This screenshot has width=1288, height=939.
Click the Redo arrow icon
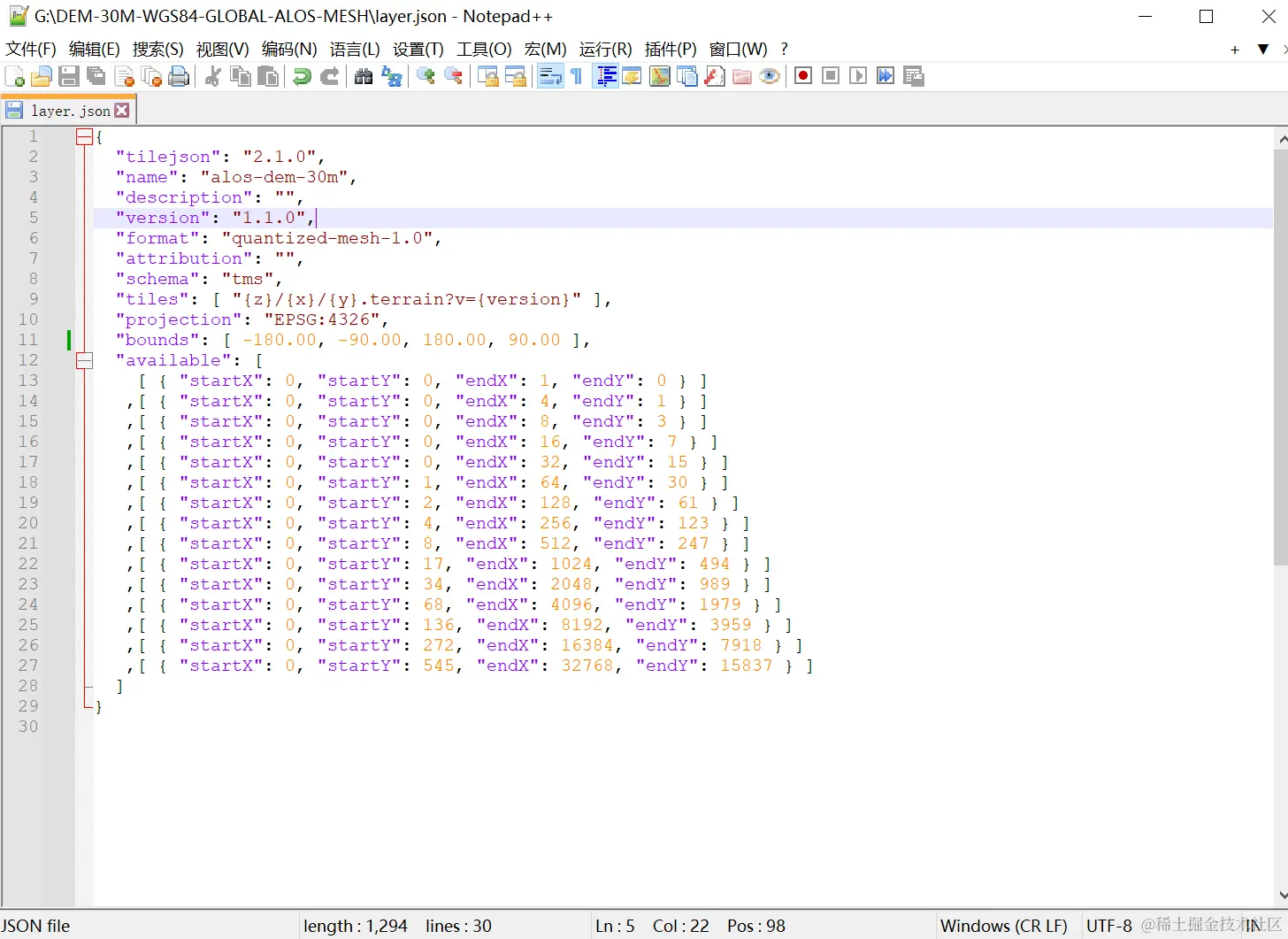[329, 77]
